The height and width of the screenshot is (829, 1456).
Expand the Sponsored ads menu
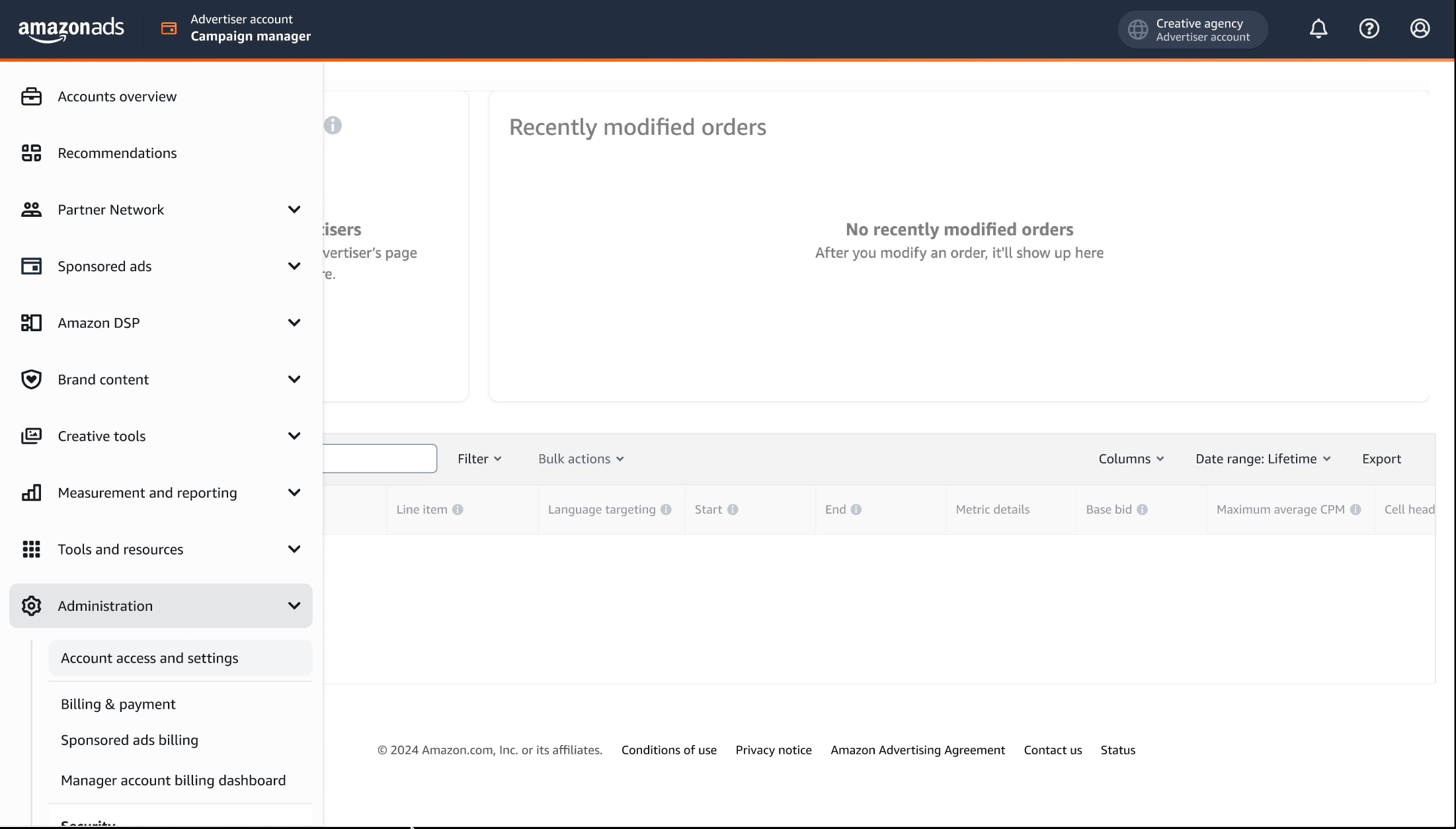(x=295, y=266)
